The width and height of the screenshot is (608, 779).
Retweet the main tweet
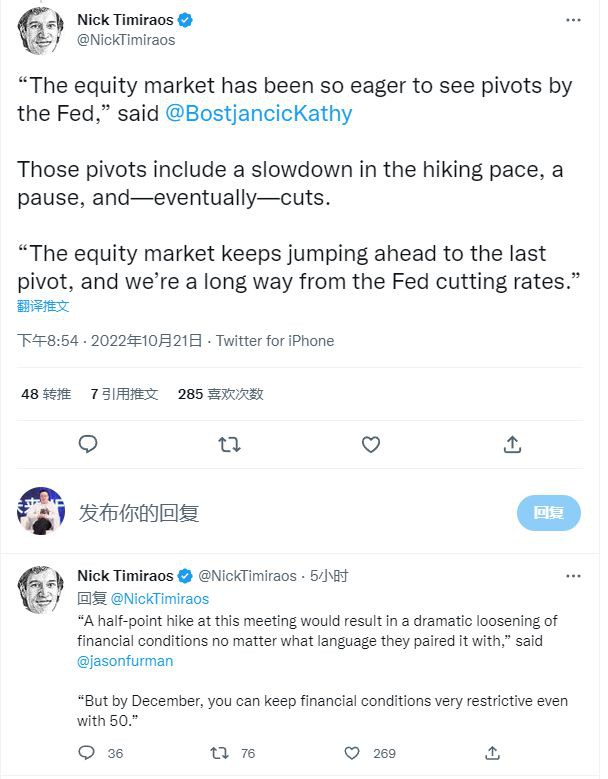[x=229, y=444]
